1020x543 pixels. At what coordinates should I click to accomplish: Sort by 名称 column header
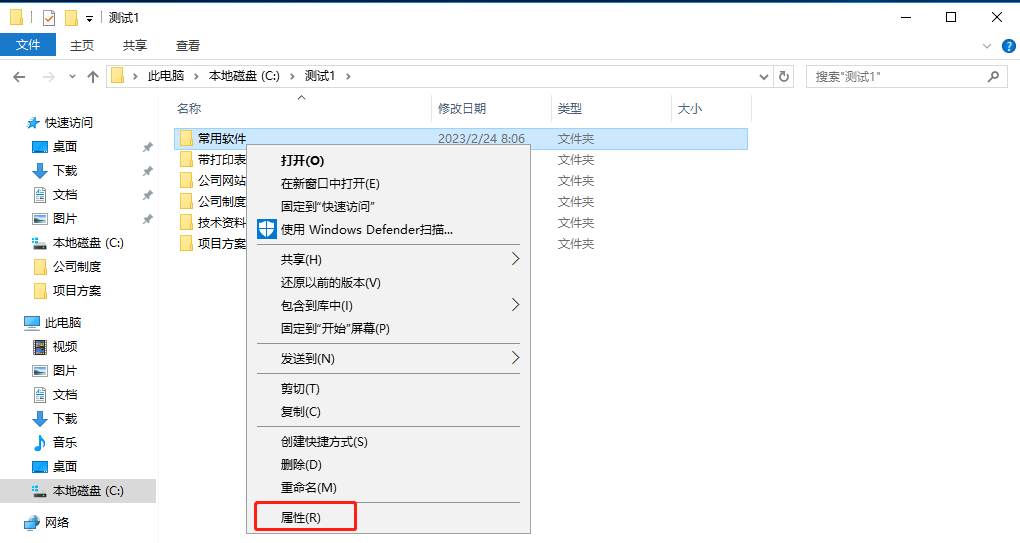(x=189, y=109)
